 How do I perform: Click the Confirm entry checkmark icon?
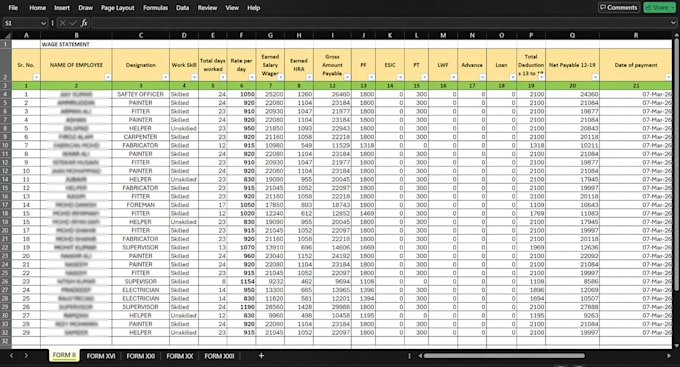(73, 23)
